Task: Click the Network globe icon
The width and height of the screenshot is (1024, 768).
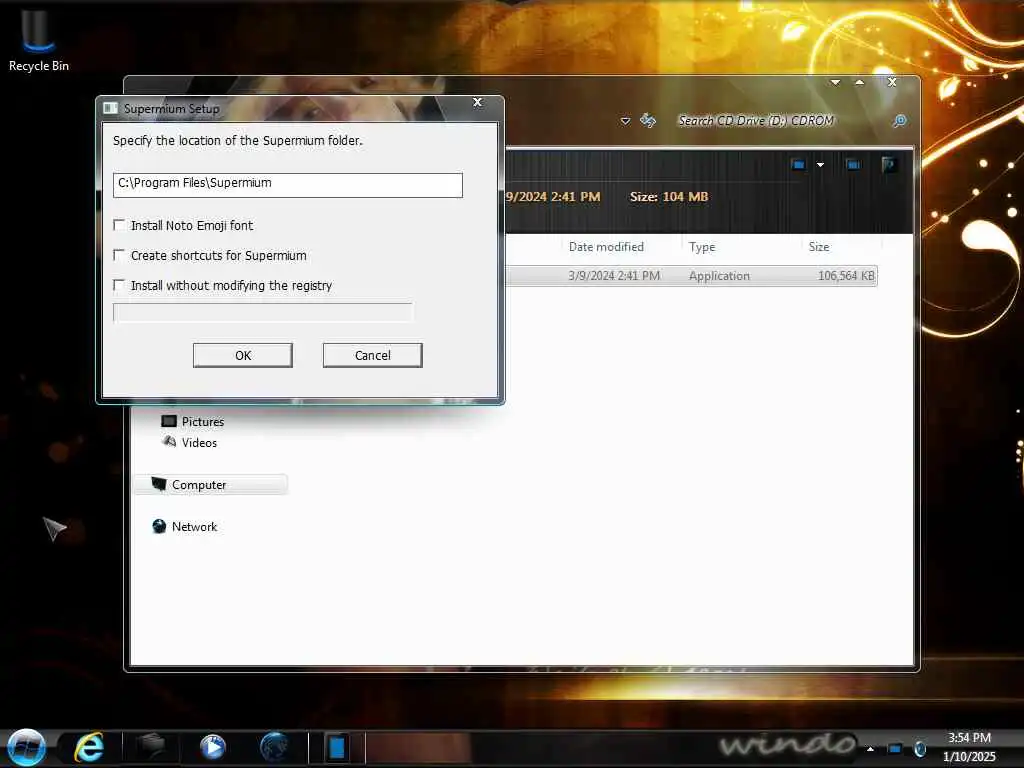Action: point(159,526)
